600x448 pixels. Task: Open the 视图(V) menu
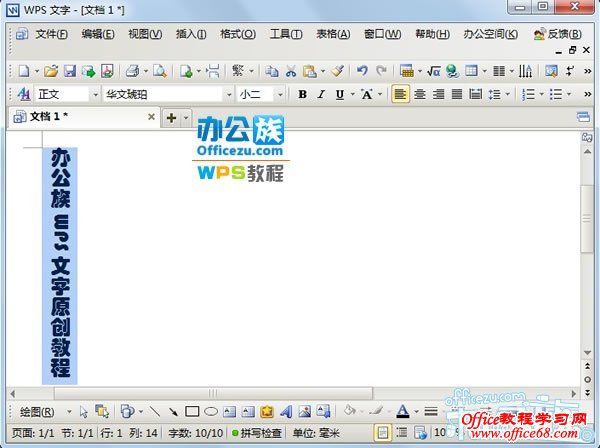click(x=145, y=34)
